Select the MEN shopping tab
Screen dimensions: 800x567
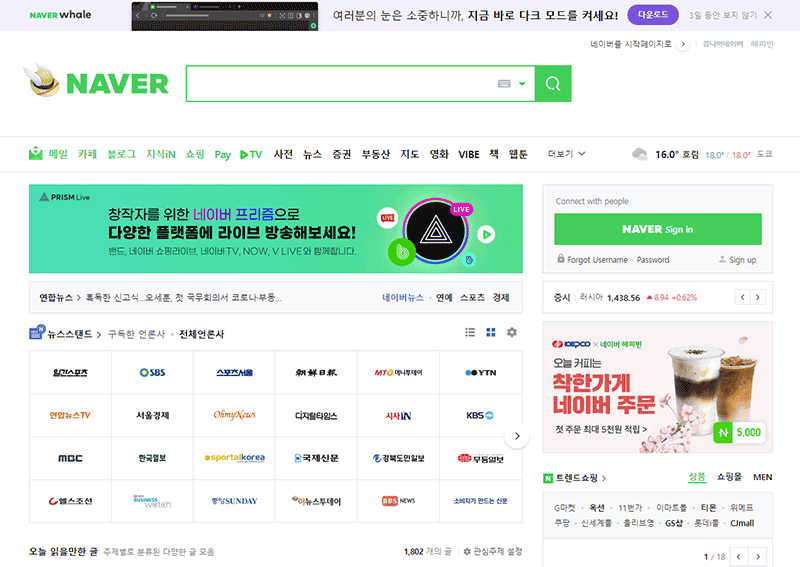(x=763, y=477)
